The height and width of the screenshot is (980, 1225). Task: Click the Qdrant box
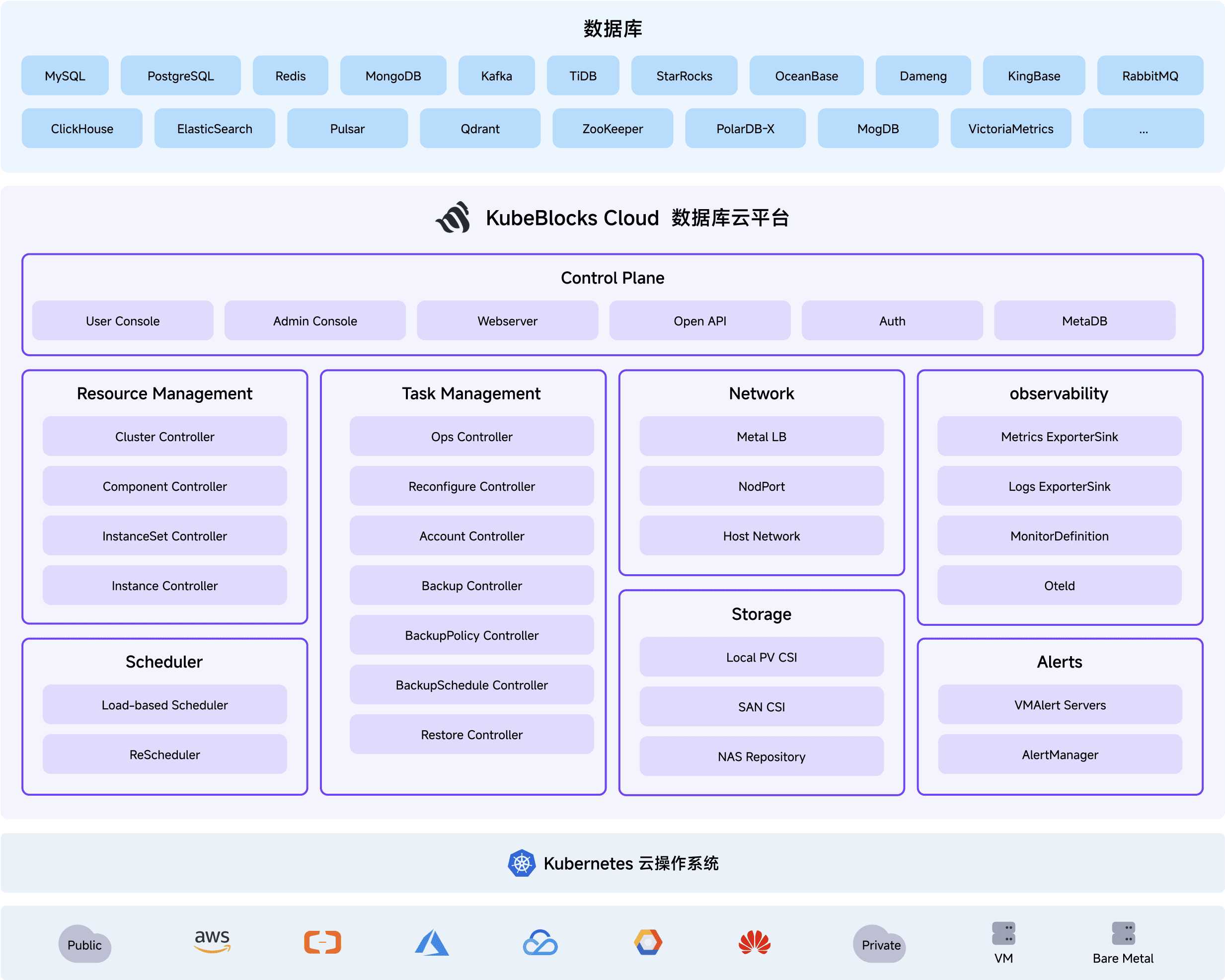(x=480, y=128)
